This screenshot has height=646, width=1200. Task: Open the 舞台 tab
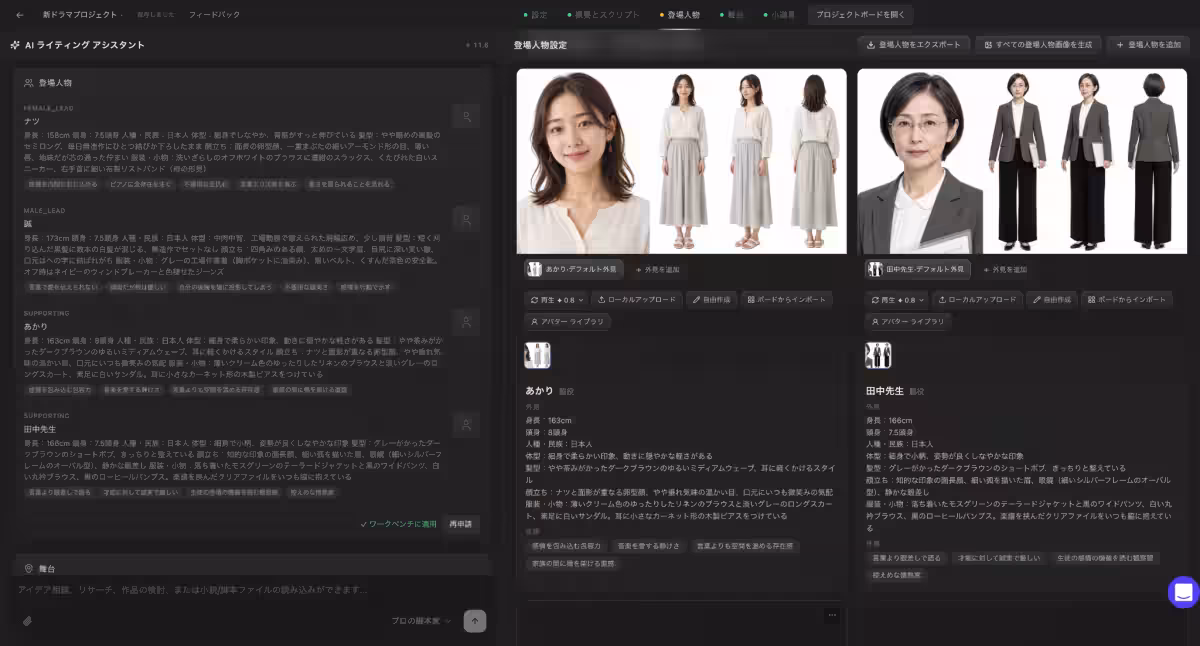pos(731,15)
